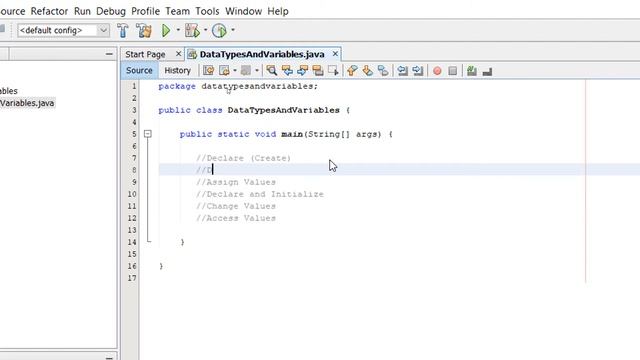
Task: Toggle Bookmark on the current line
Action: [x=383, y=71]
